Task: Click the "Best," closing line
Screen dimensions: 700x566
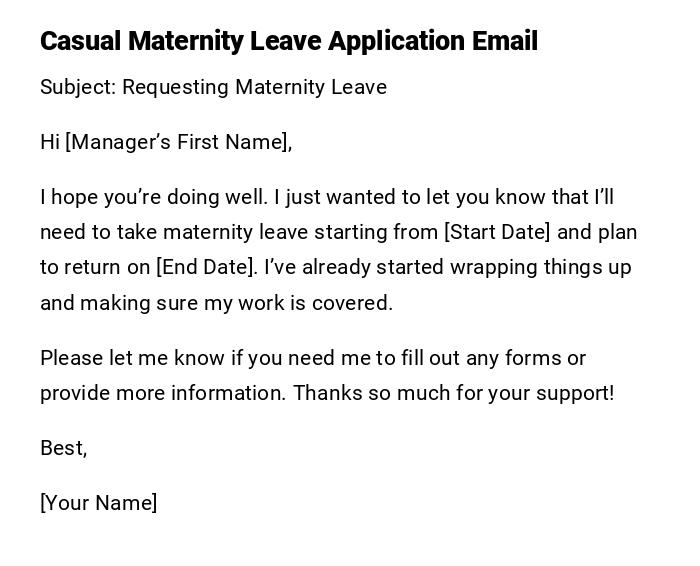Action: pos(63,448)
